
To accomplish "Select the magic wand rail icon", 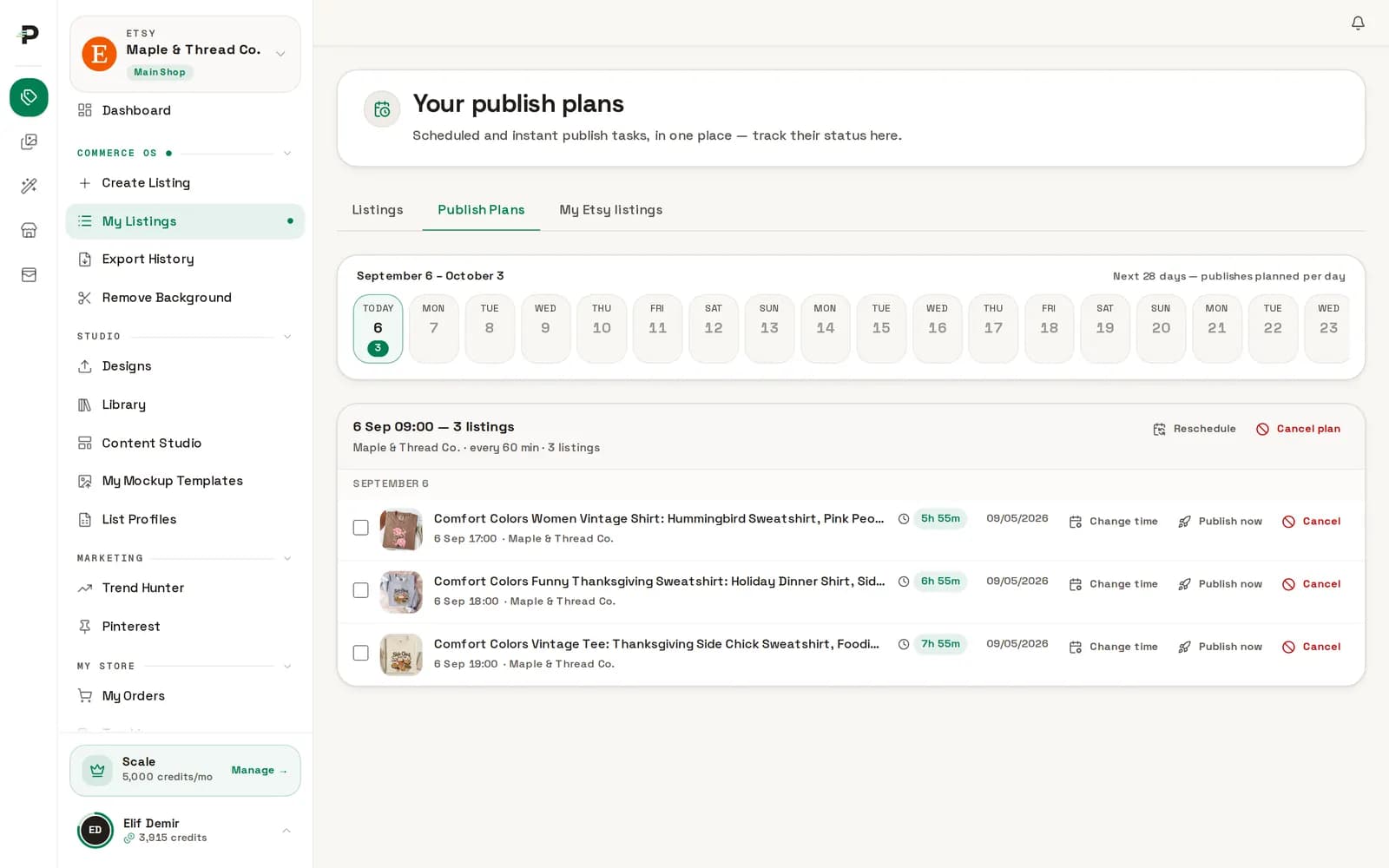I will (29, 186).
